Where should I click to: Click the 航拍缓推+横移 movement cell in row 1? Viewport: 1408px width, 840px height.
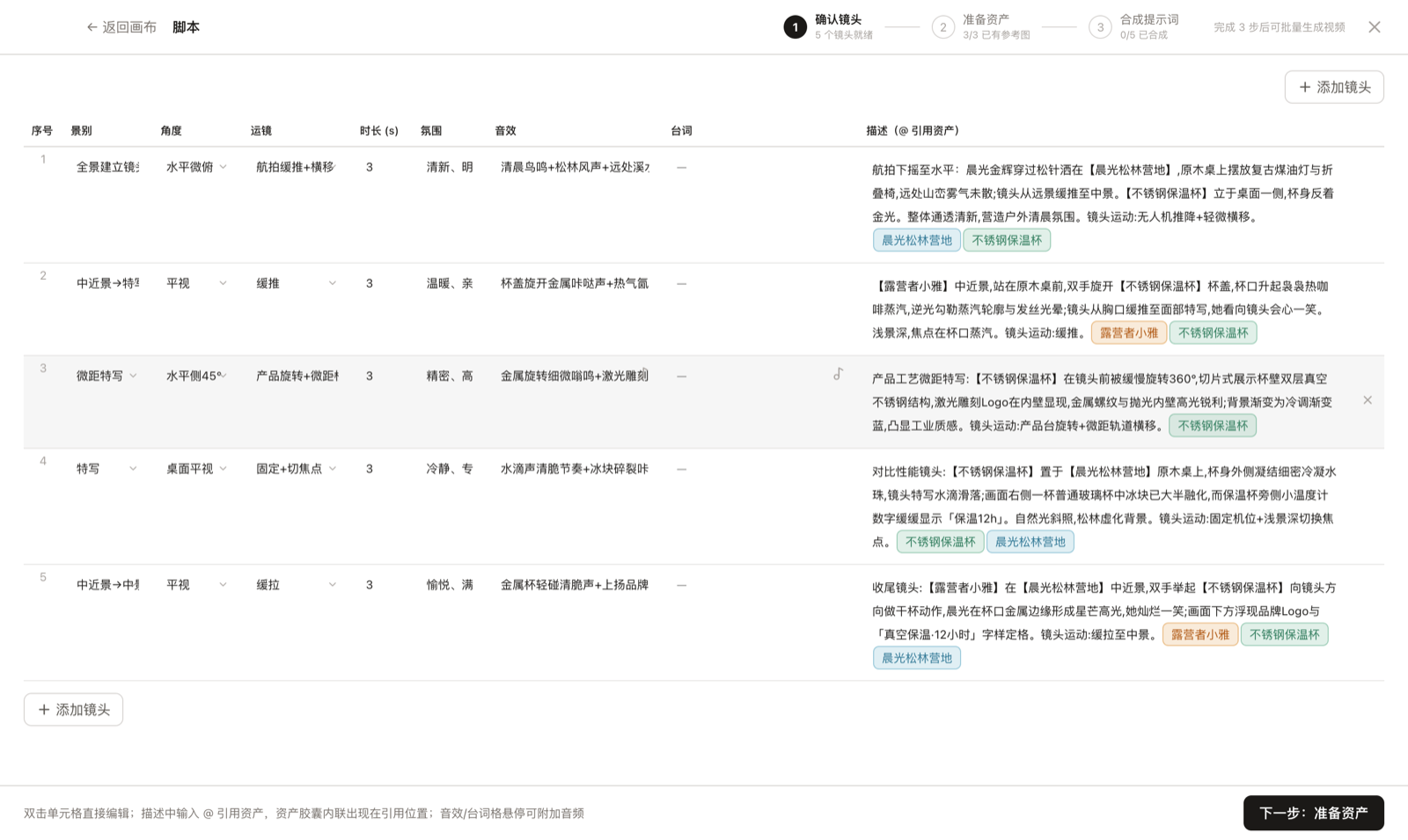pyautogui.click(x=296, y=167)
